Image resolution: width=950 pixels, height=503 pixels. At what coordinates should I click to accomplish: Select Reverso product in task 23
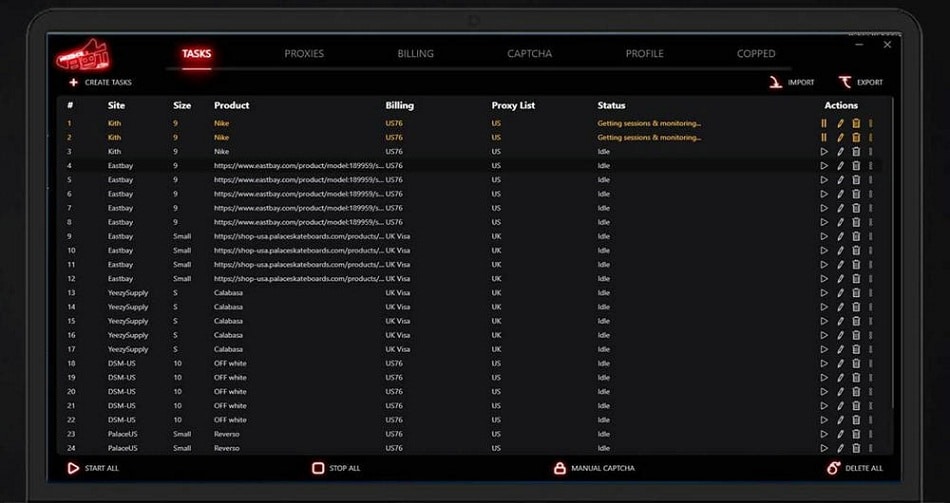pos(227,434)
